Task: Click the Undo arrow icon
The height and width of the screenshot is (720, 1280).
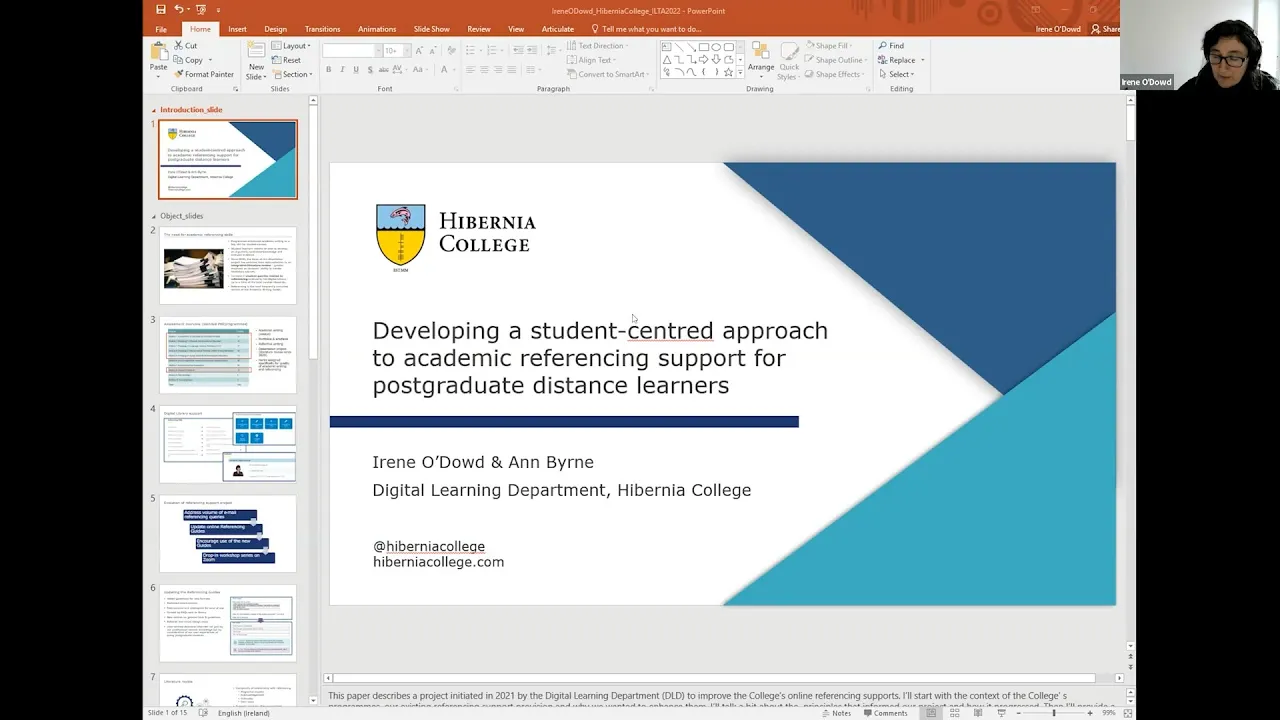Action: 179,10
